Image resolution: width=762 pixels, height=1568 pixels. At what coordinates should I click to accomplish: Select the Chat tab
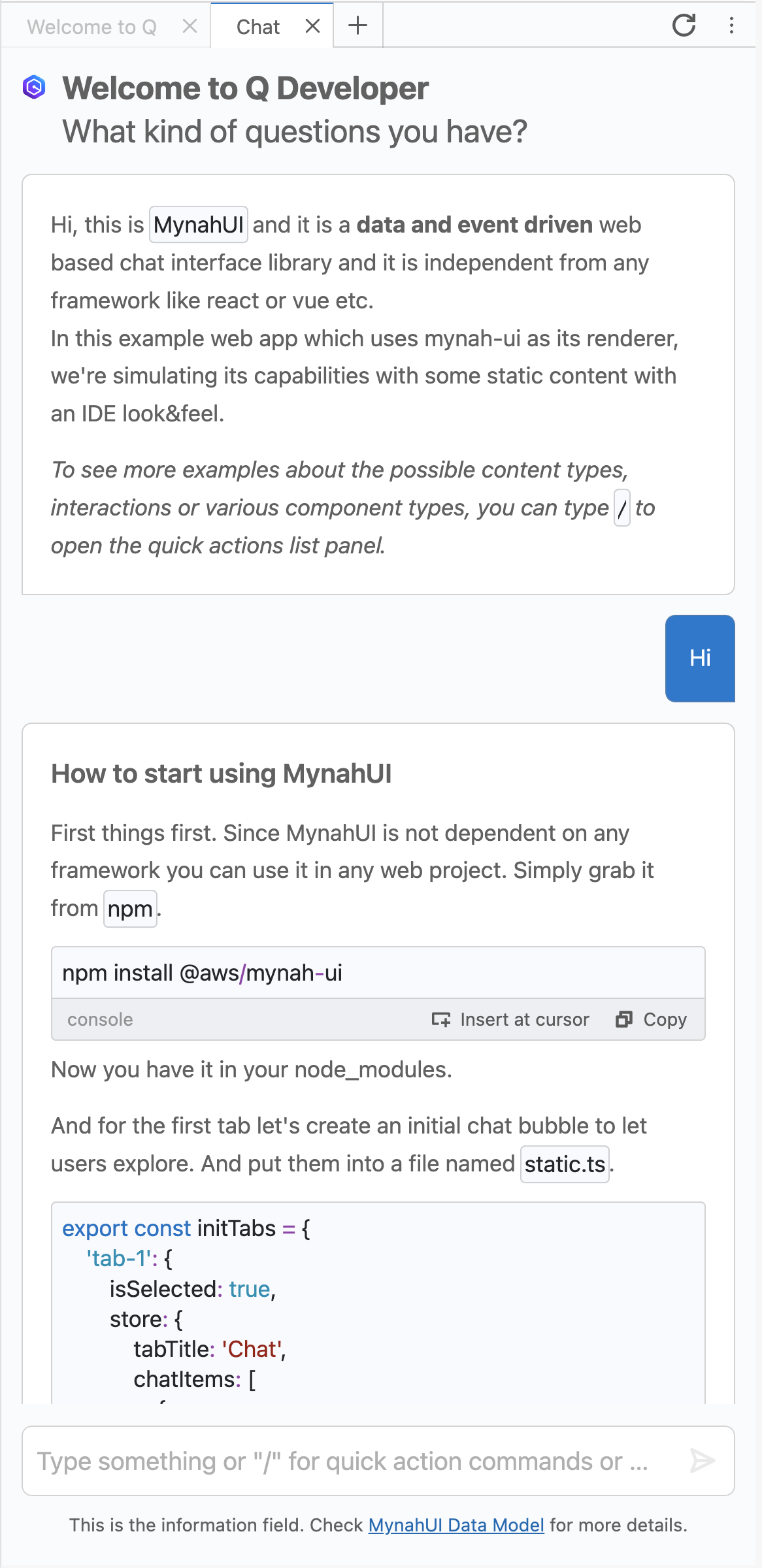pos(258,27)
